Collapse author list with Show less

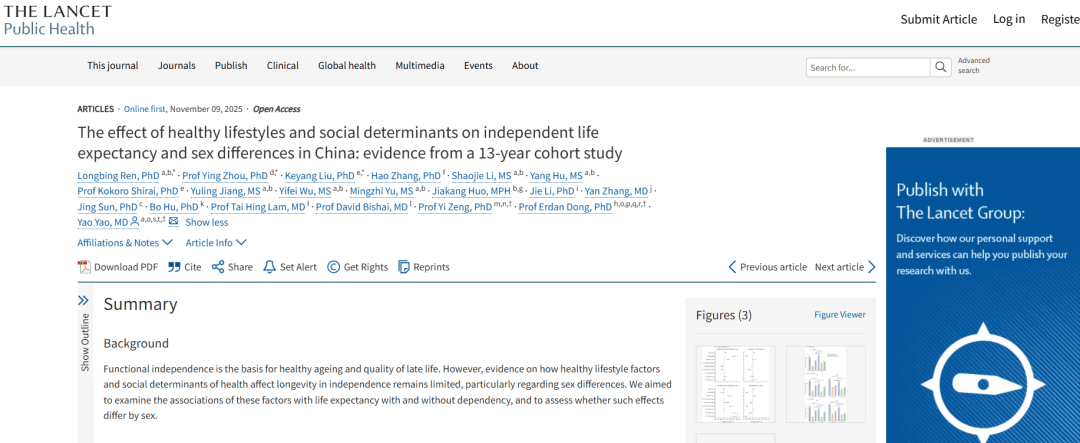[206, 222]
